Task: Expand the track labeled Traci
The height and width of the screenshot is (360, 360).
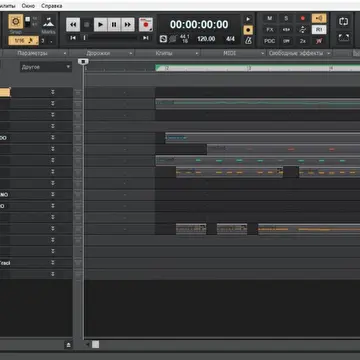Action: click(52, 263)
